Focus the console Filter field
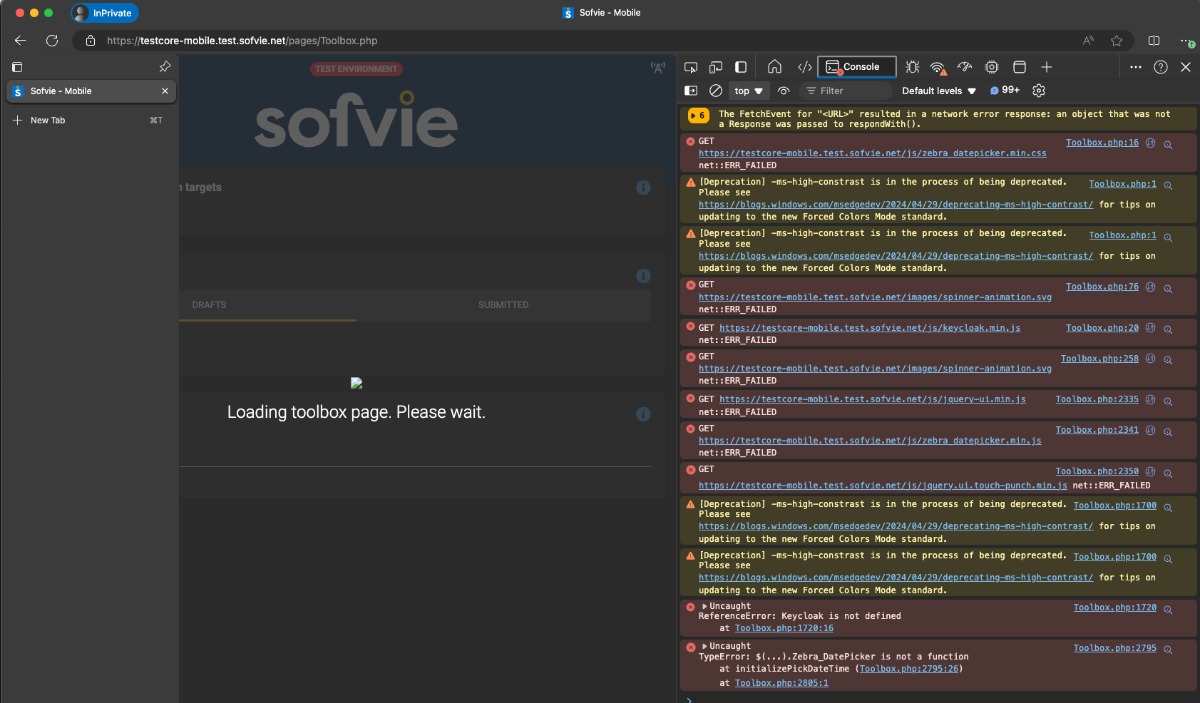This screenshot has width=1200, height=703. [x=845, y=91]
